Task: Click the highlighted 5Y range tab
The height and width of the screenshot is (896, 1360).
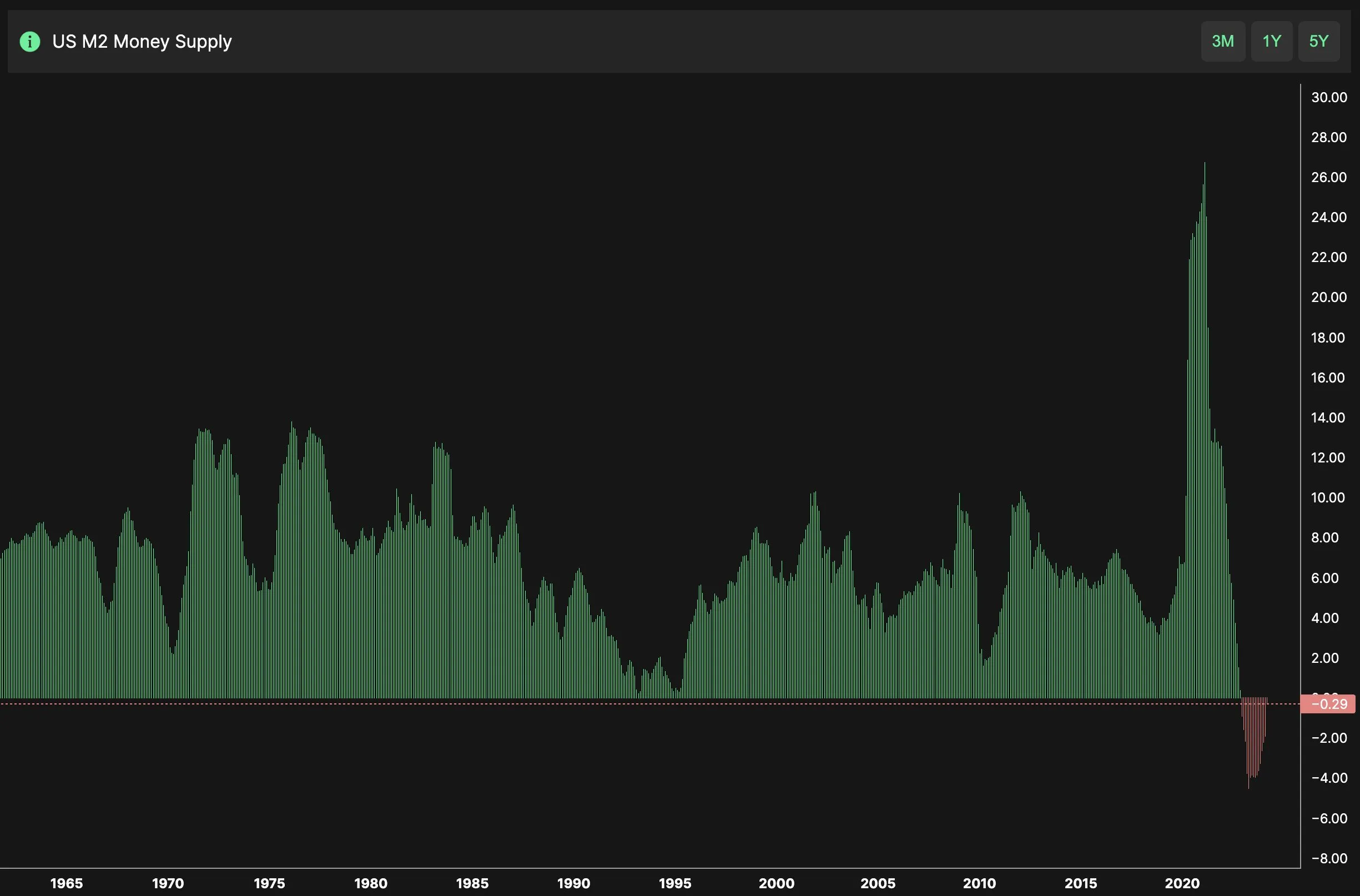Action: click(x=1319, y=41)
